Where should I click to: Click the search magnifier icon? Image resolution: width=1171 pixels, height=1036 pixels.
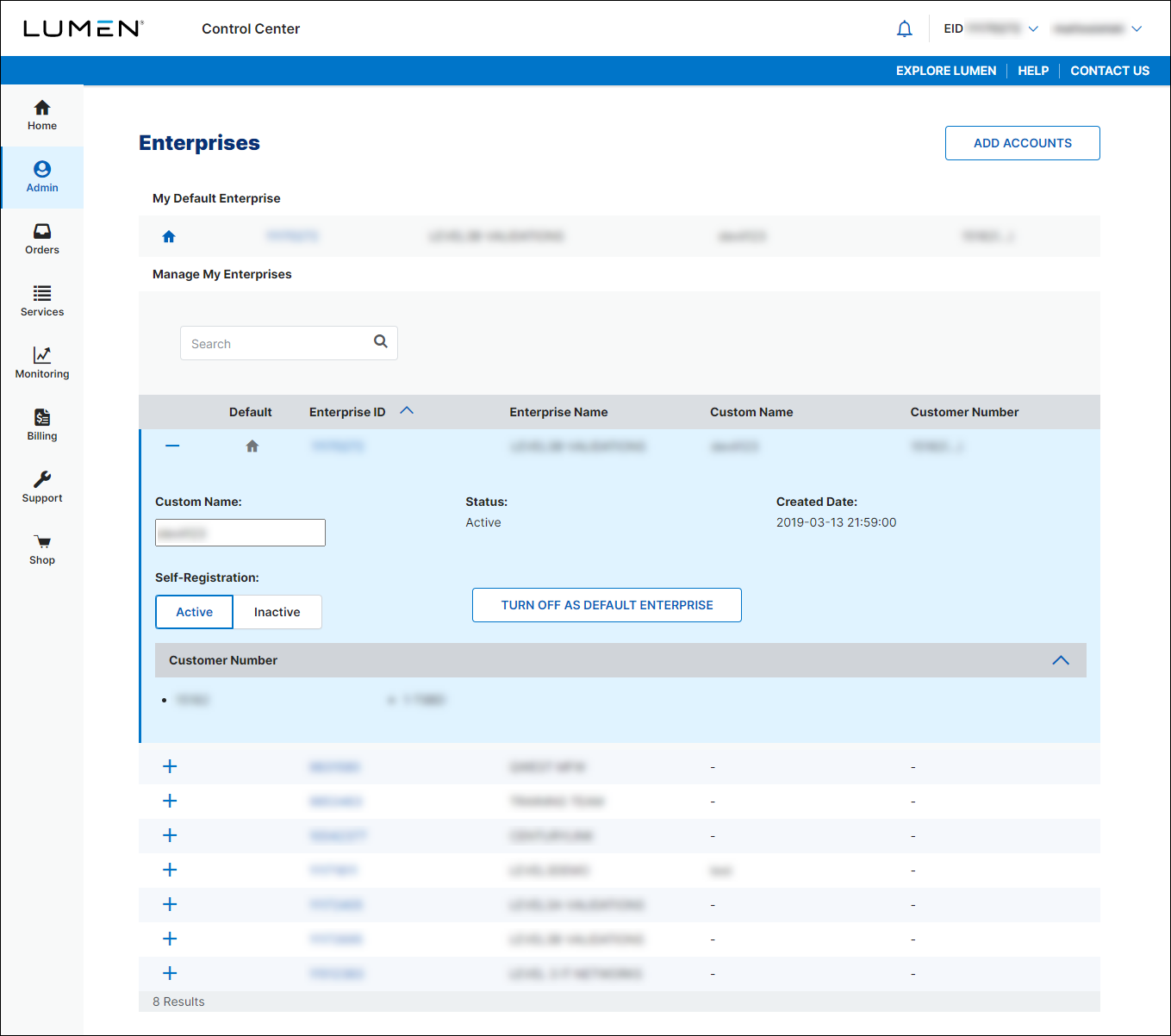381,342
